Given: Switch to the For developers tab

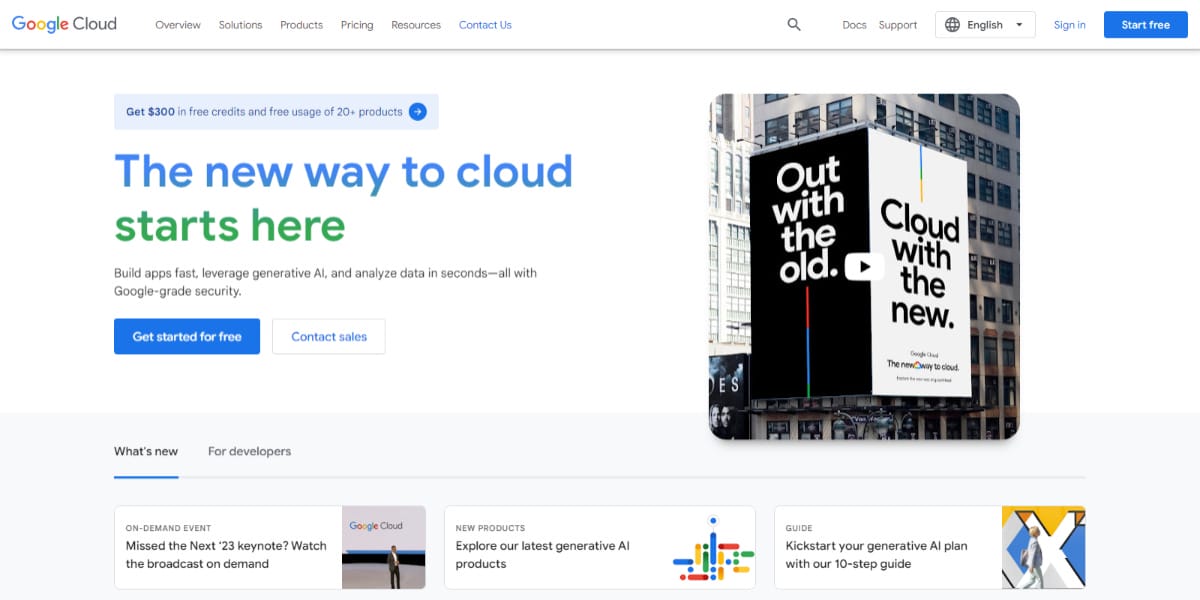Looking at the screenshot, I should click(249, 451).
